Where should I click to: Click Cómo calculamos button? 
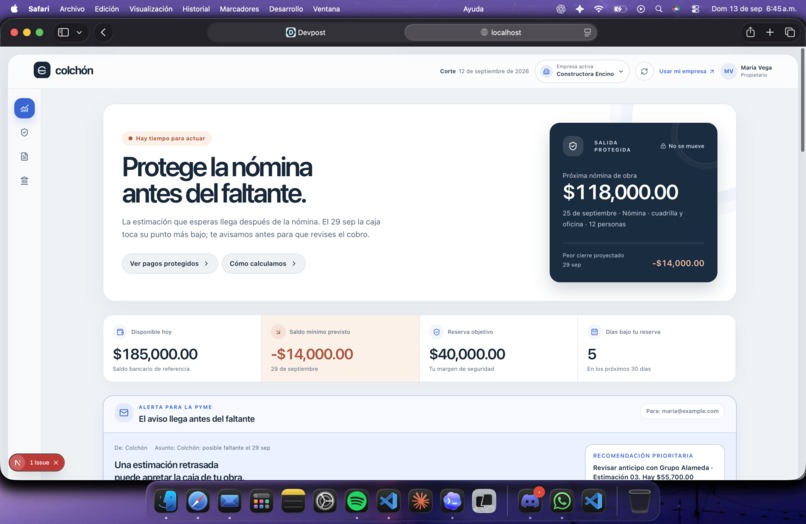(x=263, y=263)
